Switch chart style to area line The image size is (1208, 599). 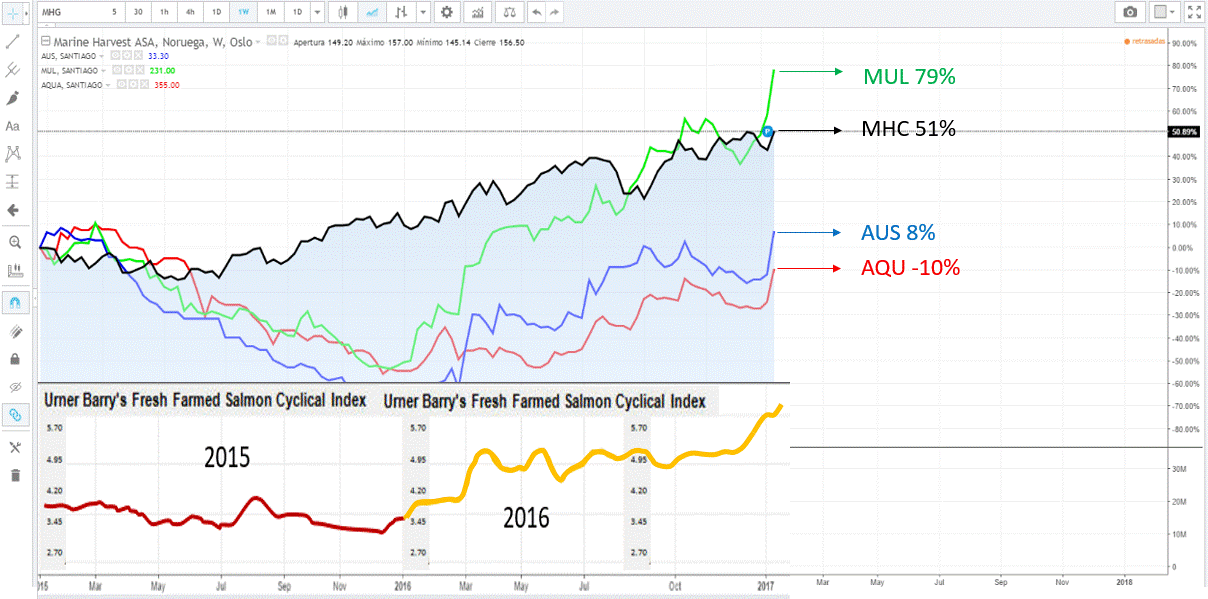tap(372, 13)
